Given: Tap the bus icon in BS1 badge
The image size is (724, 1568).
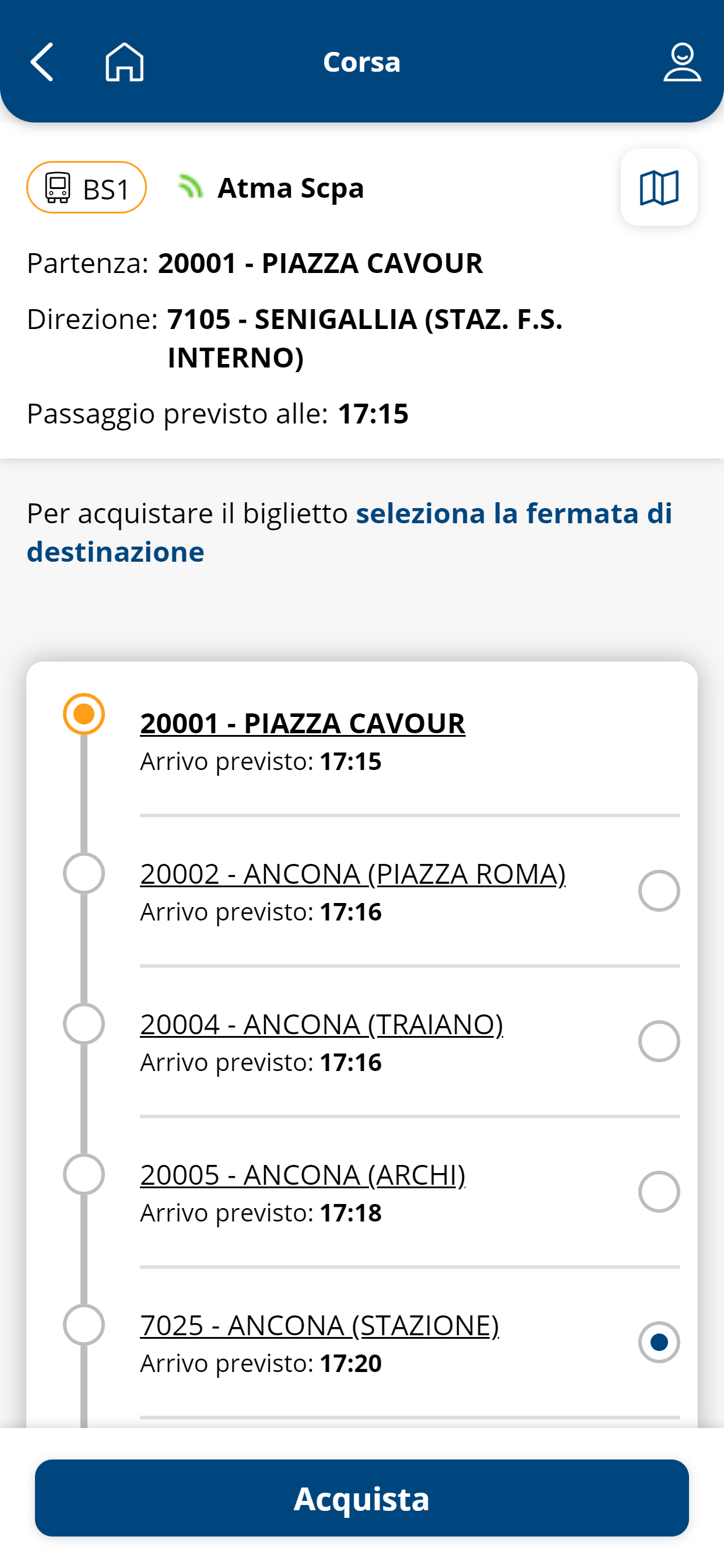Looking at the screenshot, I should click(58, 187).
